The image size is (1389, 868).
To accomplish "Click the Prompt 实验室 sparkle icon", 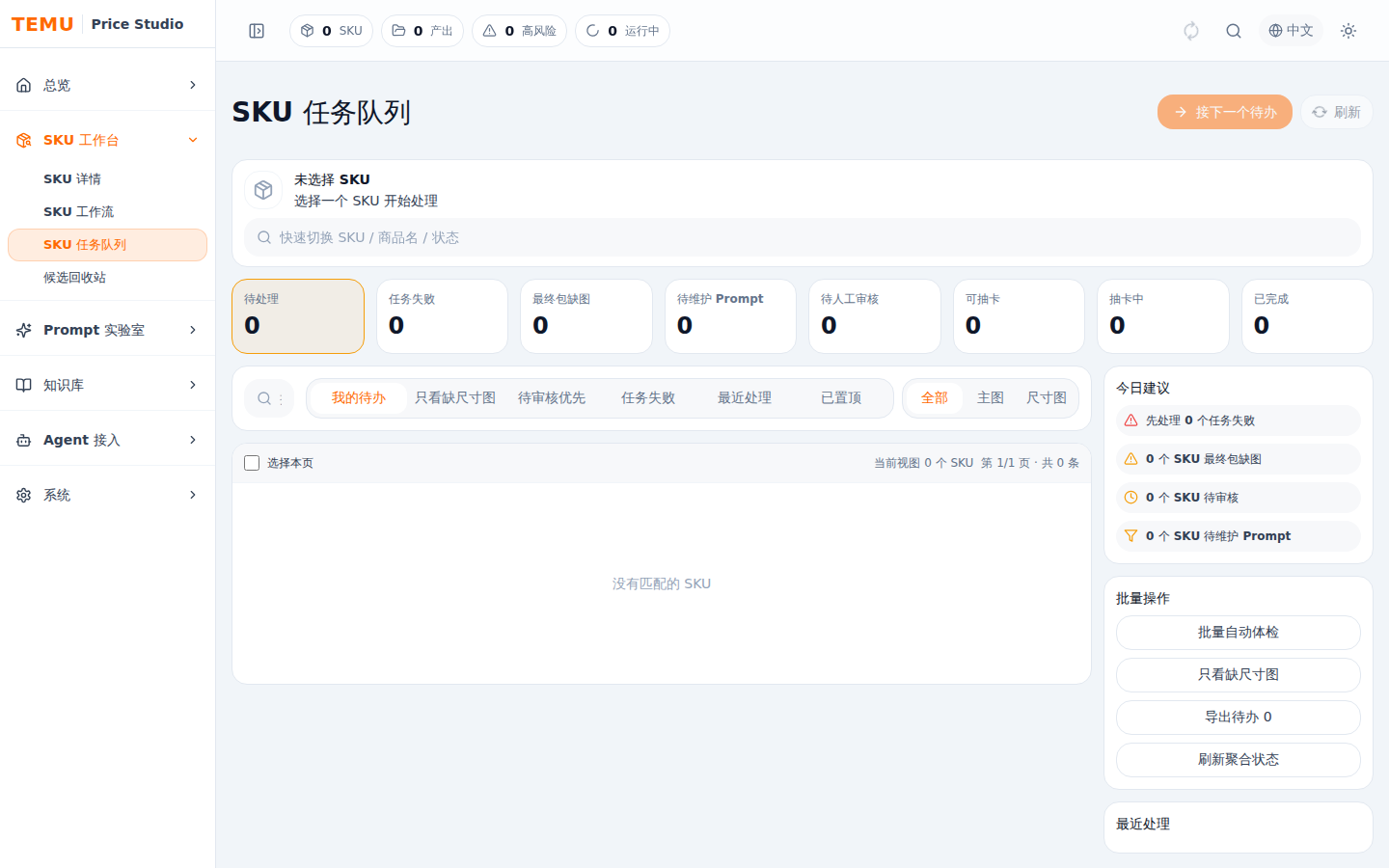I will (x=24, y=330).
